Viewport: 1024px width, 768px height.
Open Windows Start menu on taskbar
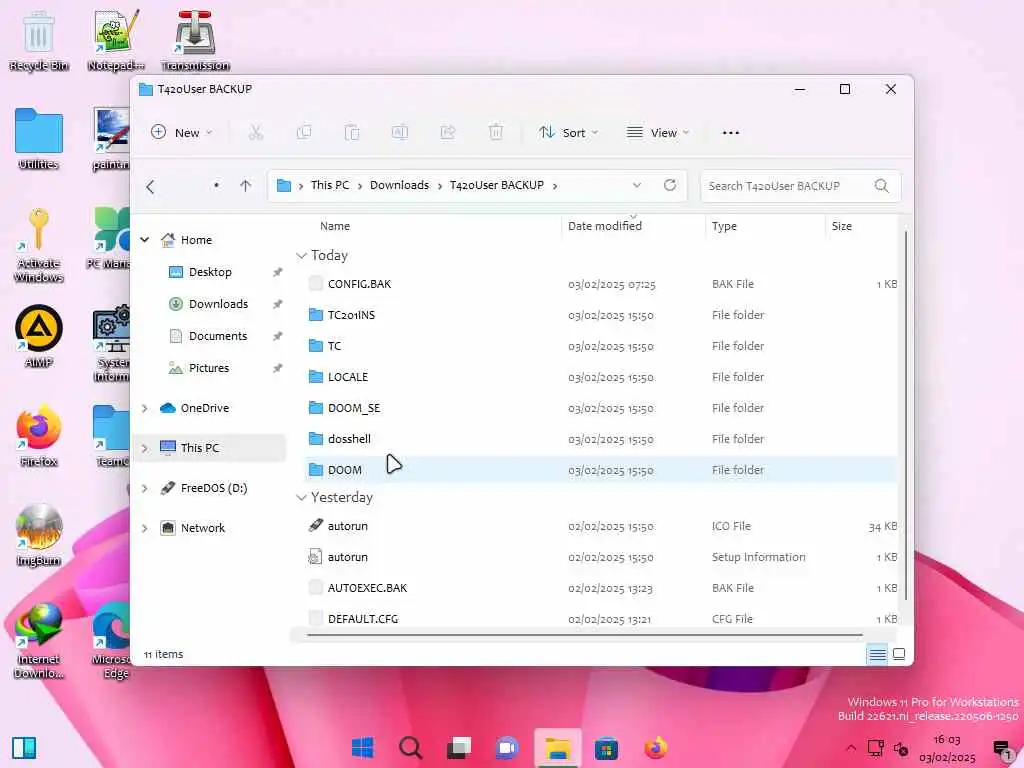click(362, 748)
